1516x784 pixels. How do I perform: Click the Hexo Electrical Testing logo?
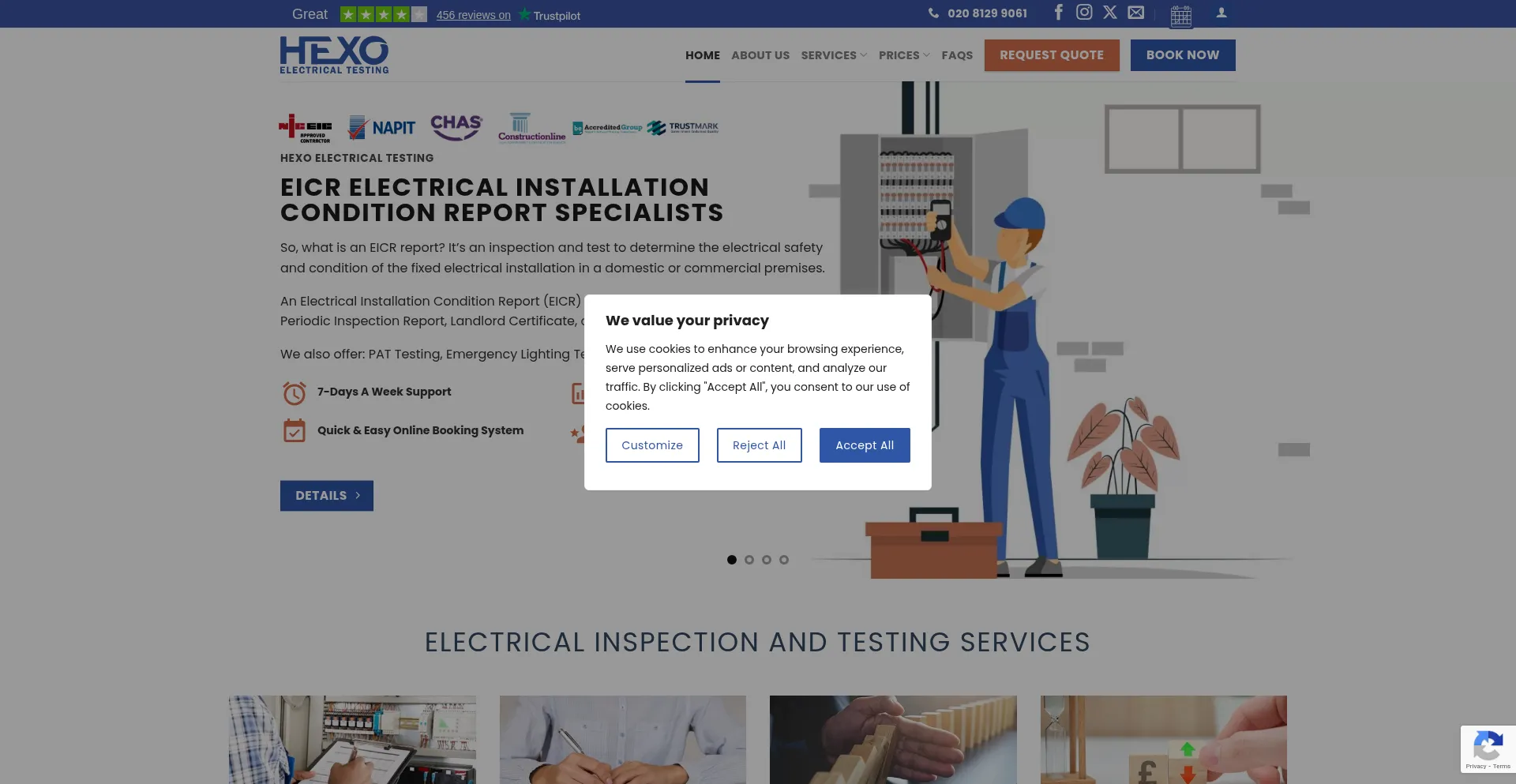[334, 55]
